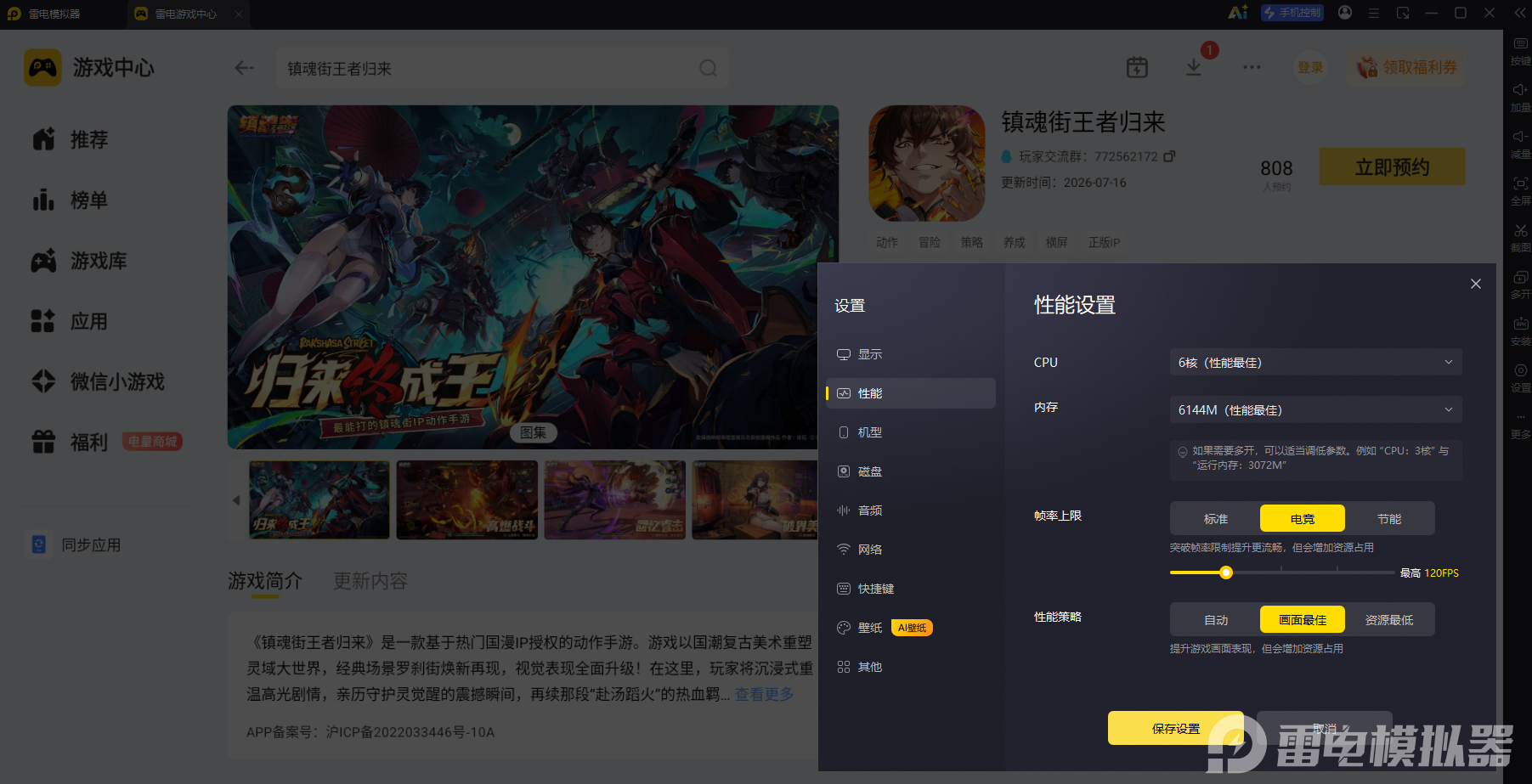
Task: Switch to the 更新内容 tab
Action: [x=370, y=581]
